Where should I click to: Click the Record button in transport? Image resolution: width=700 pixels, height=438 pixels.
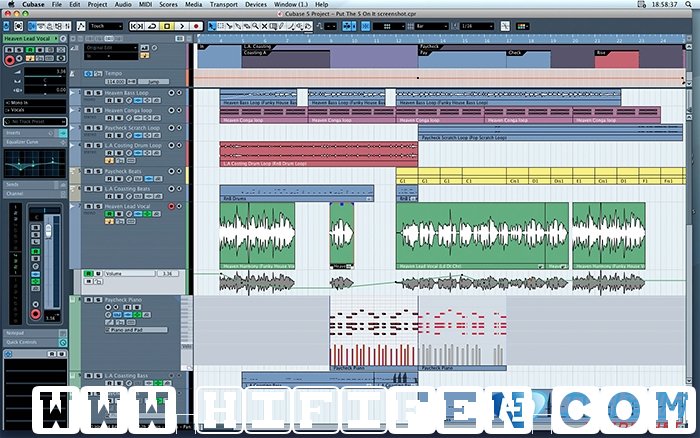pyautogui.click(x=196, y=26)
